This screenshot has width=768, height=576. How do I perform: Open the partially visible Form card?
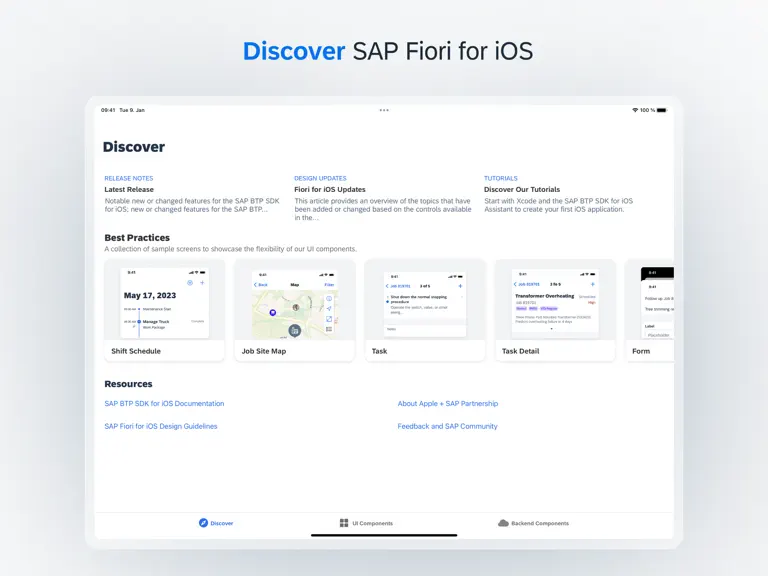pos(650,311)
